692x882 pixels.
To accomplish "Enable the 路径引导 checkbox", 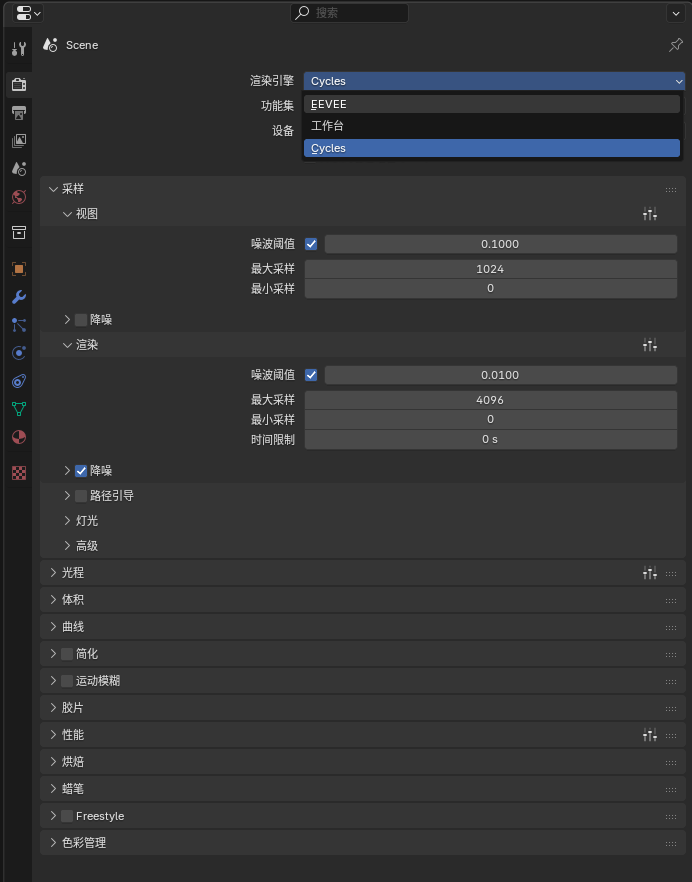I will click(x=81, y=496).
